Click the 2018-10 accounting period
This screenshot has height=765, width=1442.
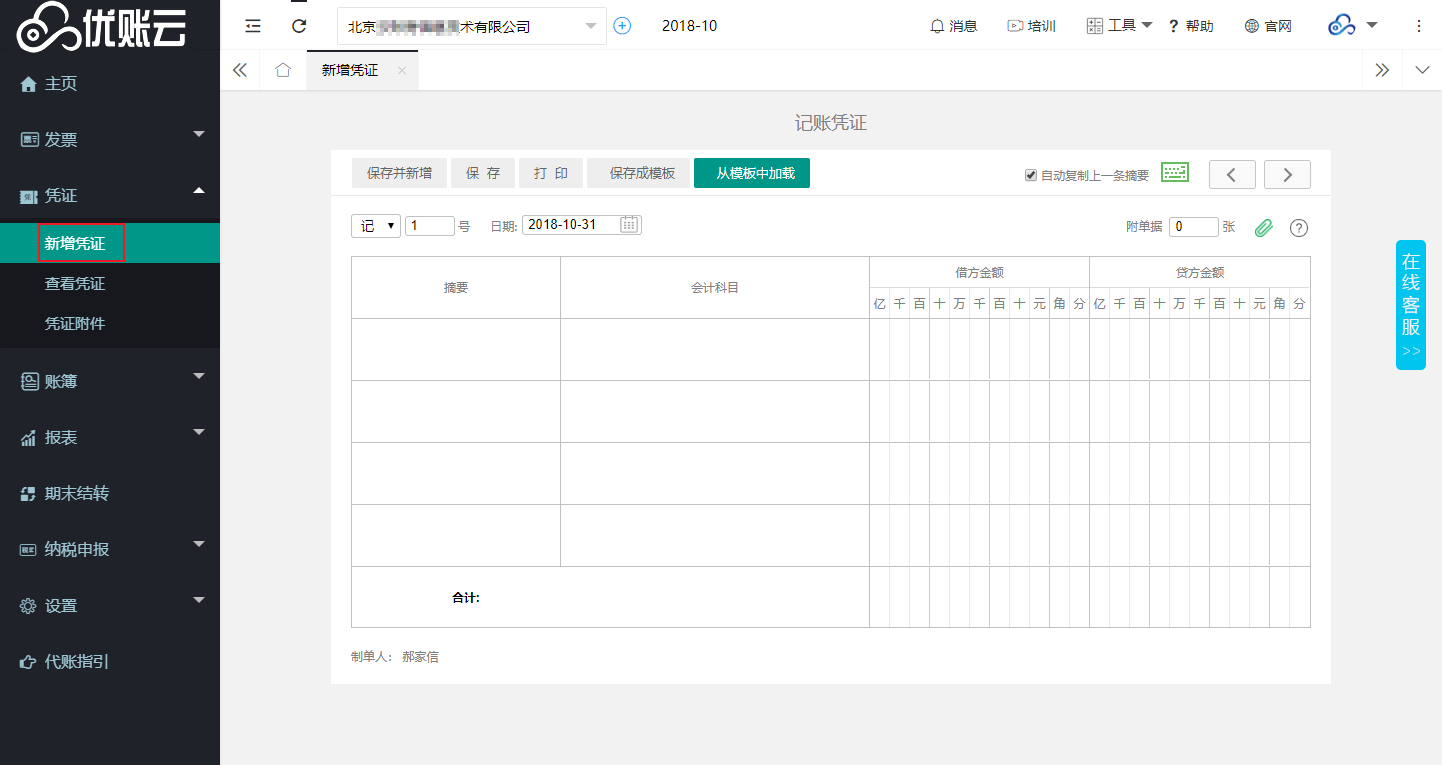tap(689, 26)
